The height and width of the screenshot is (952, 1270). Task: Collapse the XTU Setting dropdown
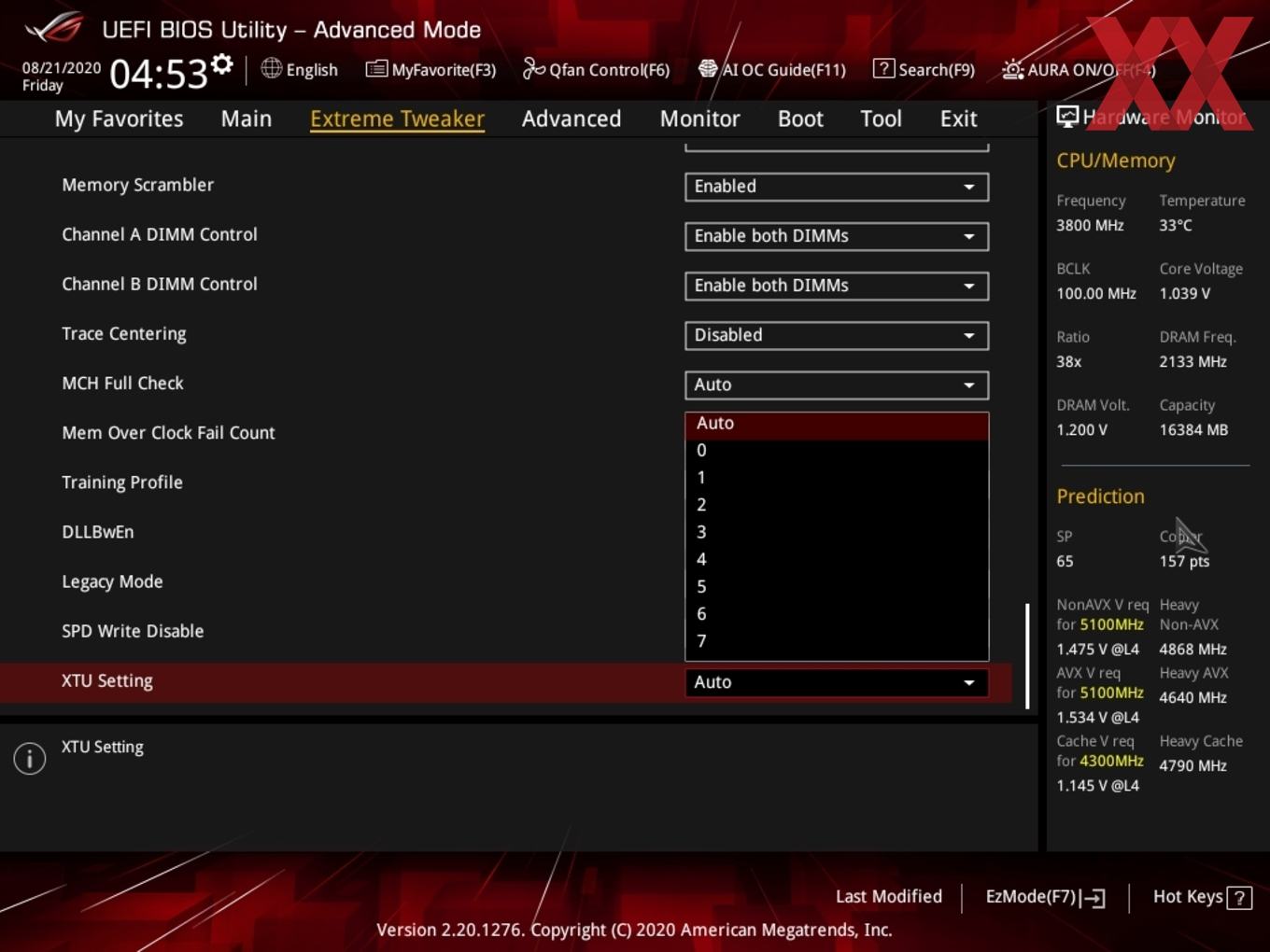coord(837,682)
